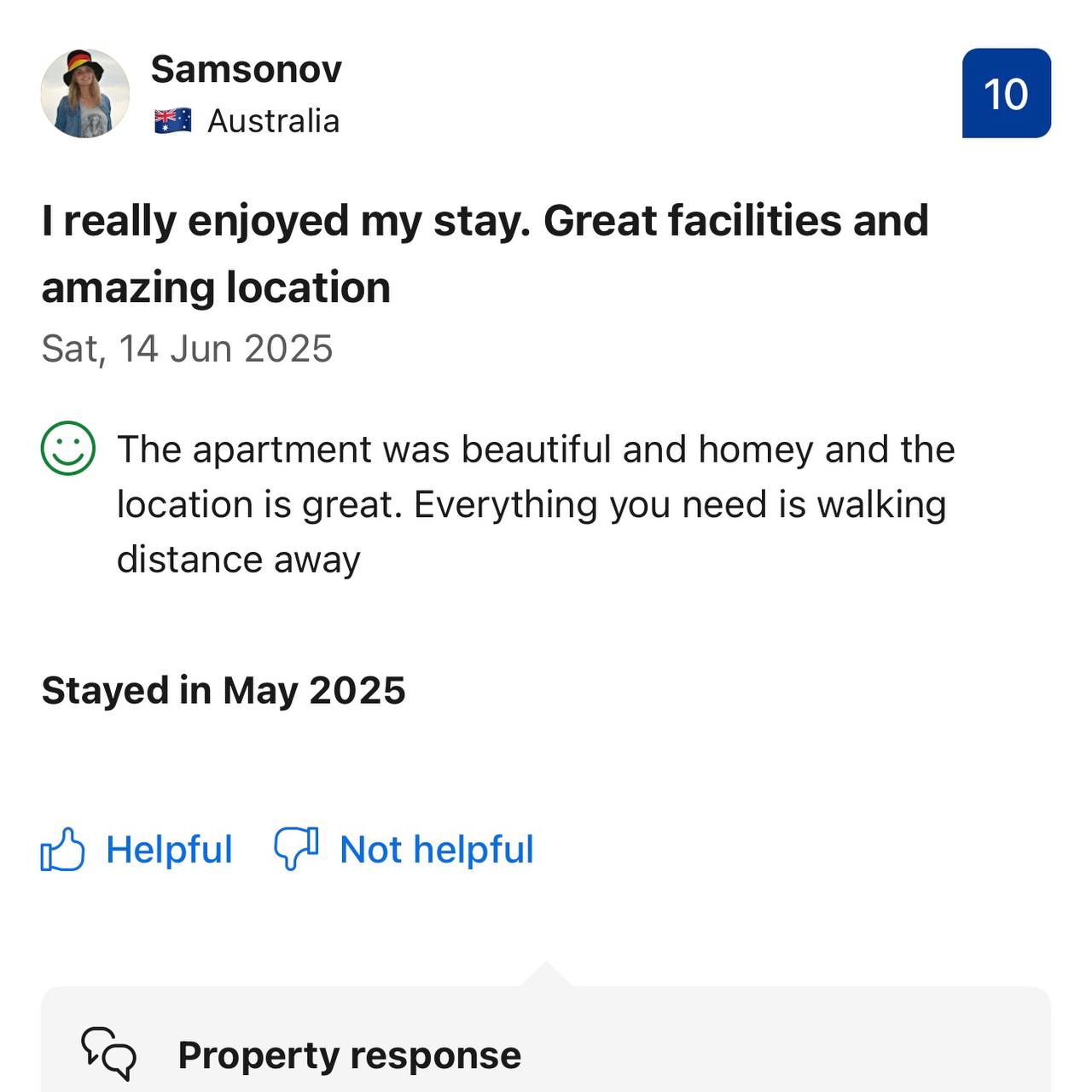The height and width of the screenshot is (1092, 1092).
Task: Click the response panel pointer triangle
Action: tap(546, 974)
